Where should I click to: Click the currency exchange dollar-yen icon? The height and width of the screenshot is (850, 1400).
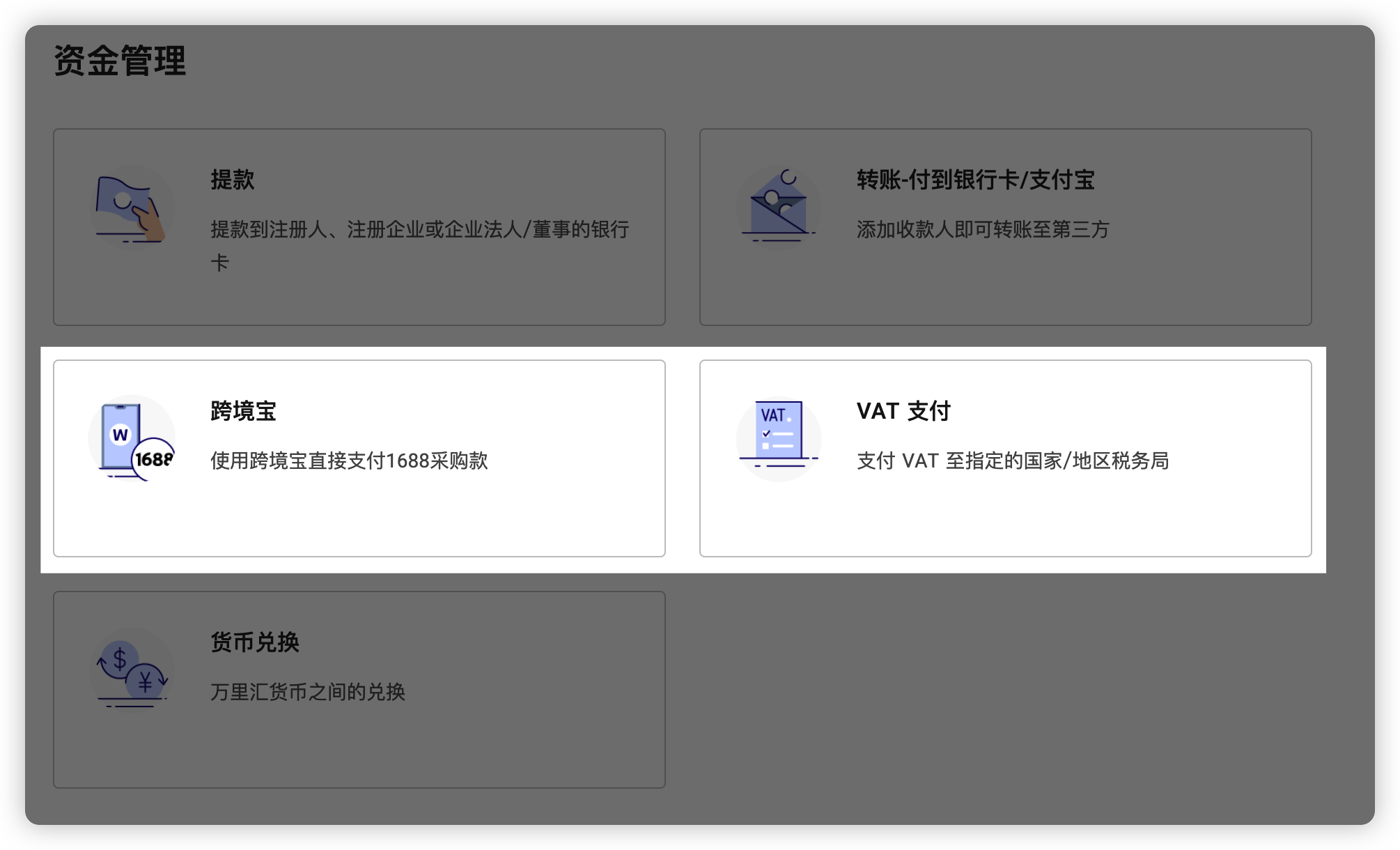coord(132,670)
